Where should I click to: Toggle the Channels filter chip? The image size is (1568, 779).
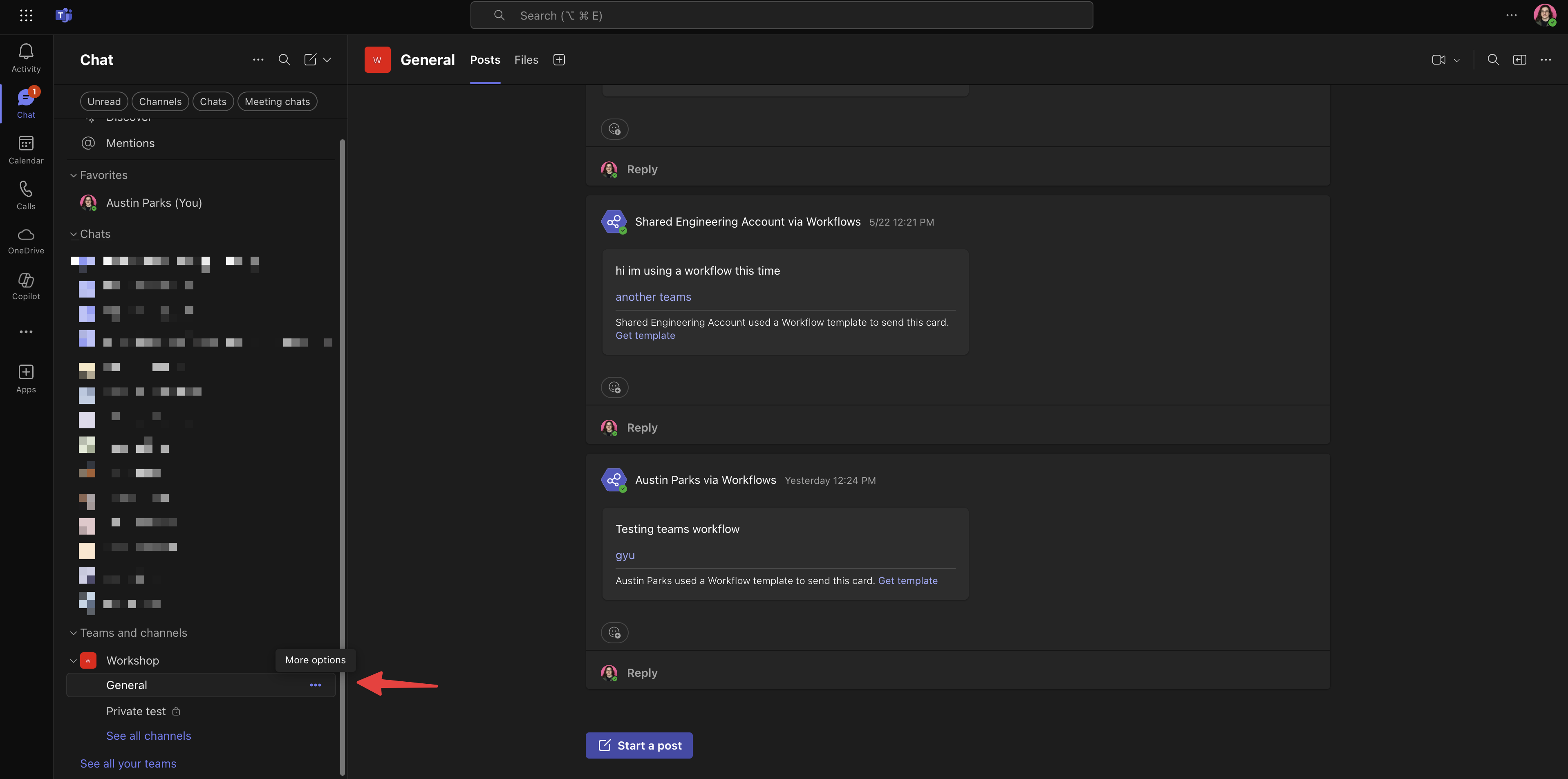click(160, 102)
